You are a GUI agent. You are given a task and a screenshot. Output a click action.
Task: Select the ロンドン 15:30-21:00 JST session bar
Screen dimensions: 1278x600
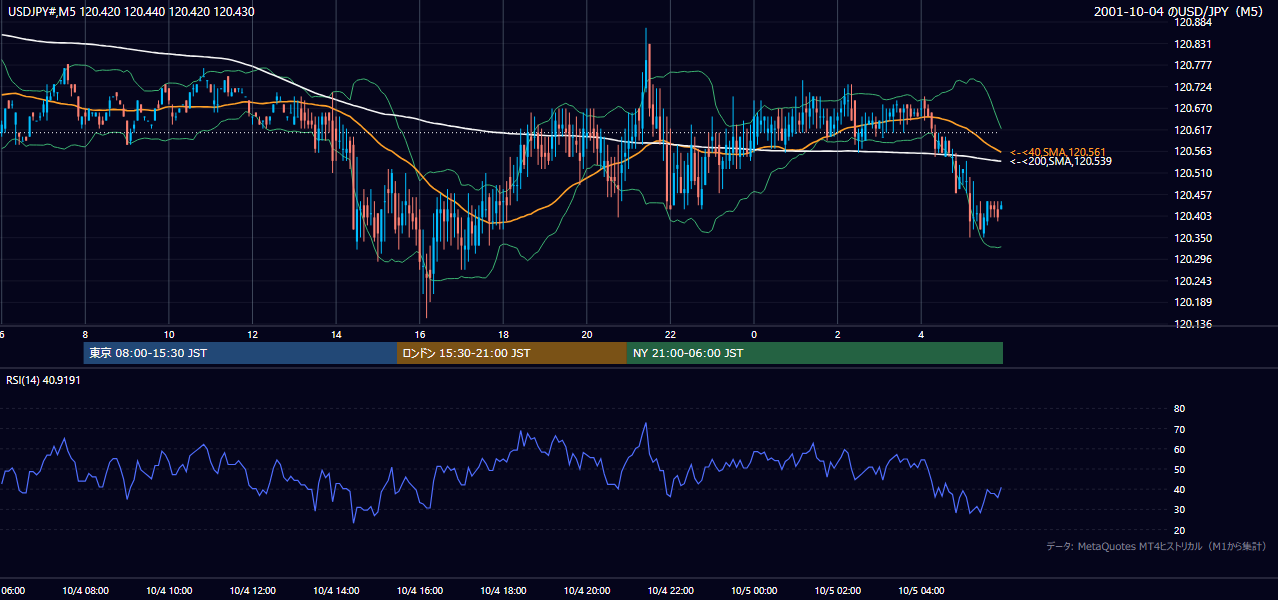(x=512, y=353)
